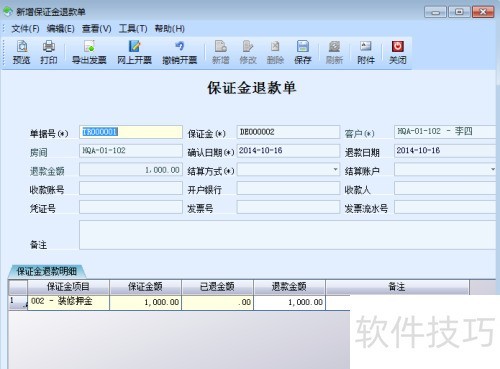
Task: Click the 客户 field HQA-01-102 李四
Action: (x=445, y=132)
